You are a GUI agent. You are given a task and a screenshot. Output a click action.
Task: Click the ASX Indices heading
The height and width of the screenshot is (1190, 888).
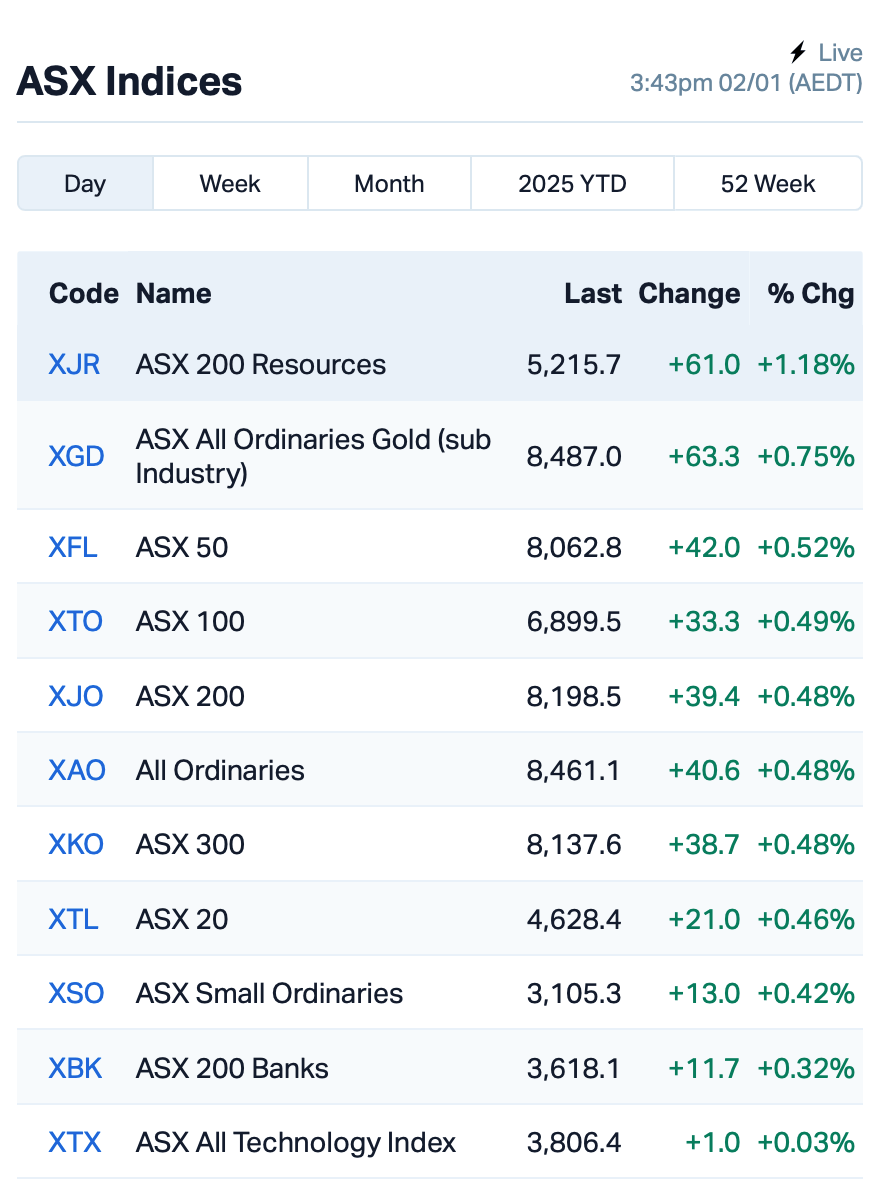point(129,81)
